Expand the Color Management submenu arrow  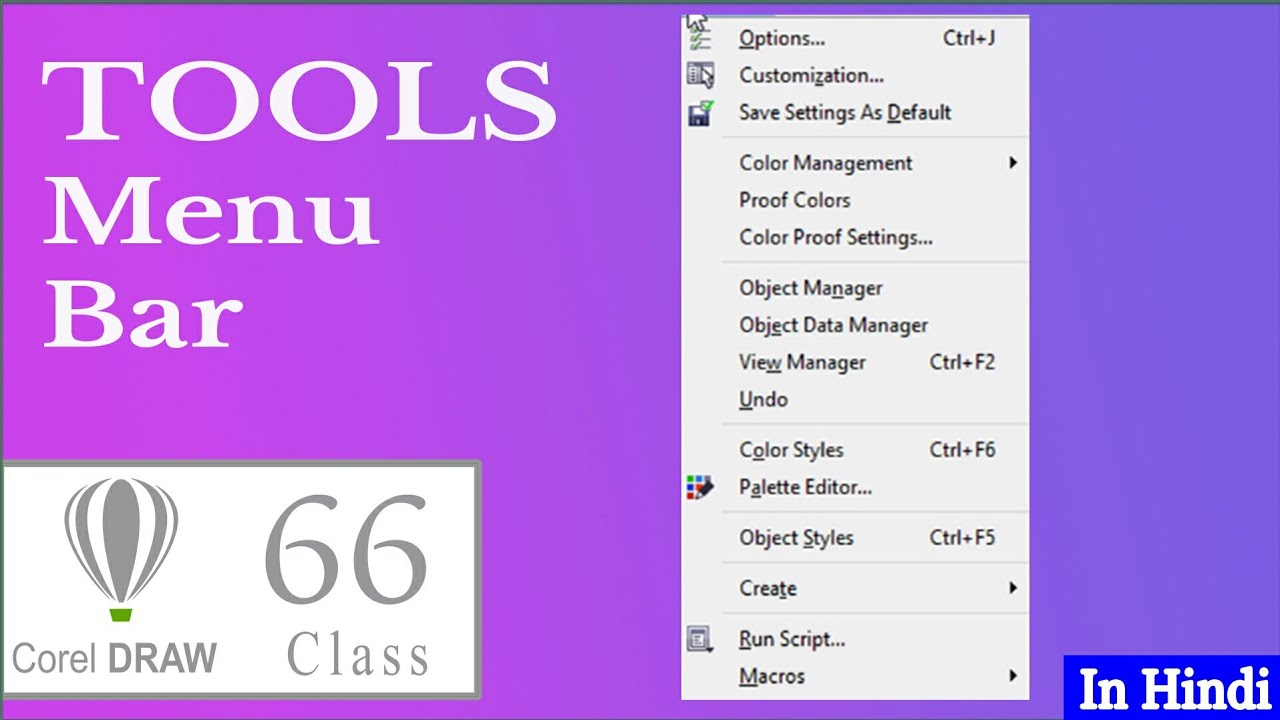point(1012,162)
